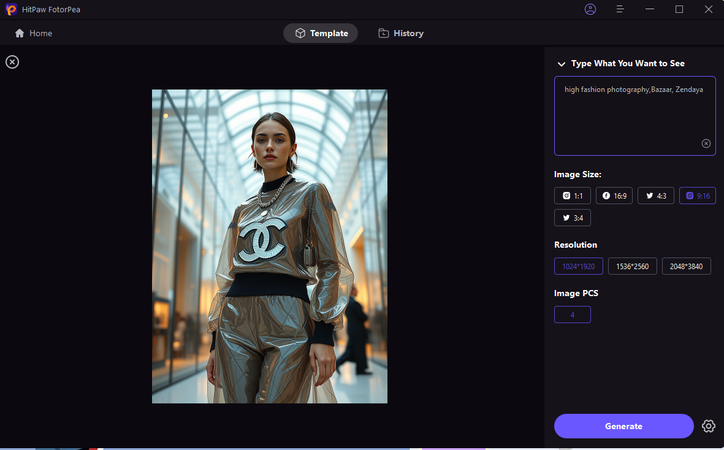724x450 pixels.
Task: Collapse the Type What You Want to See section
Action: pyautogui.click(x=561, y=64)
